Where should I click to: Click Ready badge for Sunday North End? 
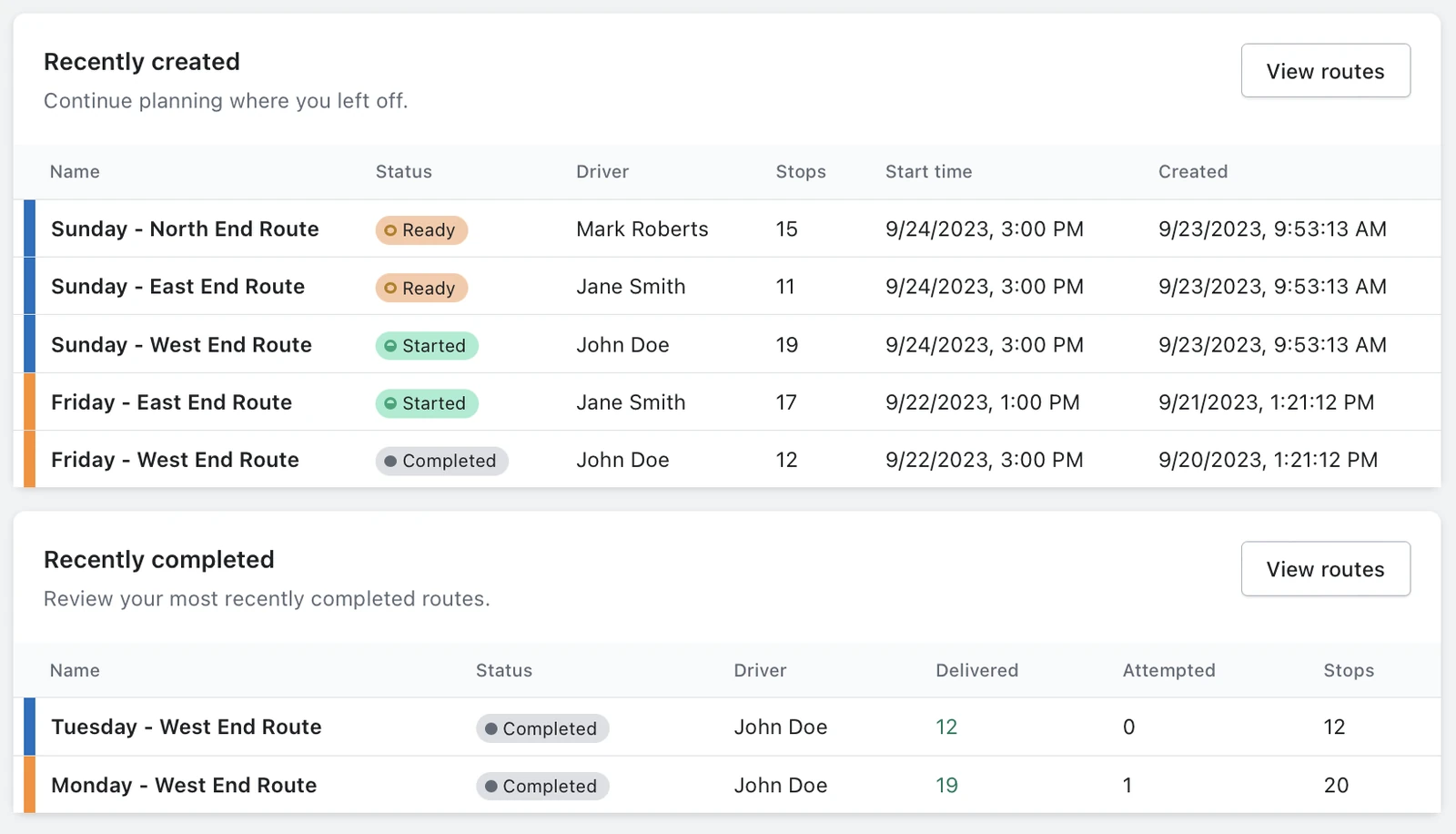click(x=421, y=230)
